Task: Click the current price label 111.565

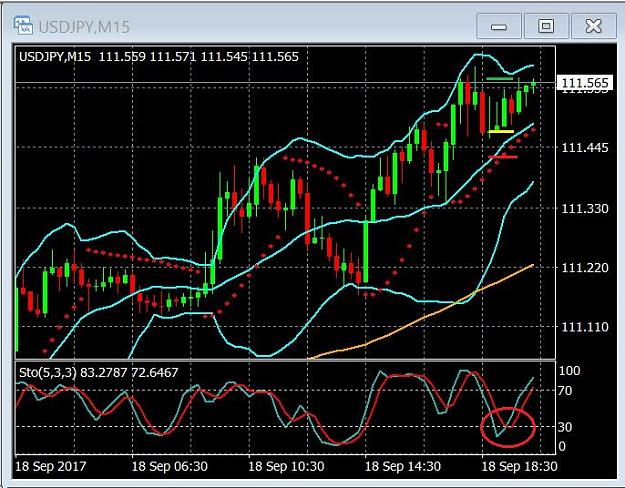Action: [x=585, y=83]
